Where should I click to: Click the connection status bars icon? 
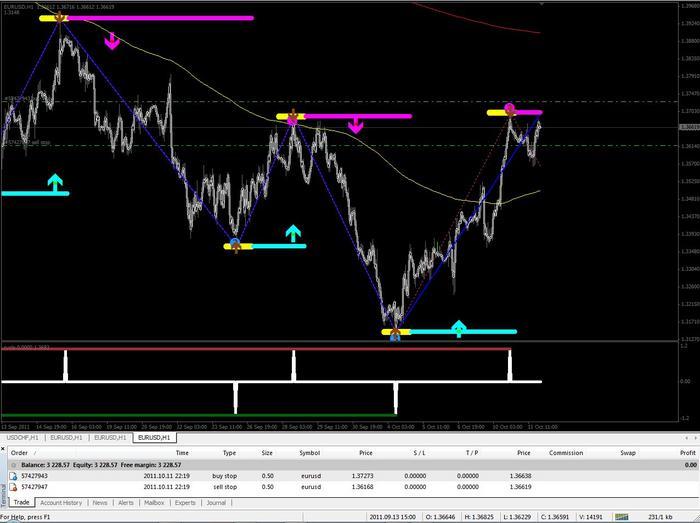tap(621, 517)
